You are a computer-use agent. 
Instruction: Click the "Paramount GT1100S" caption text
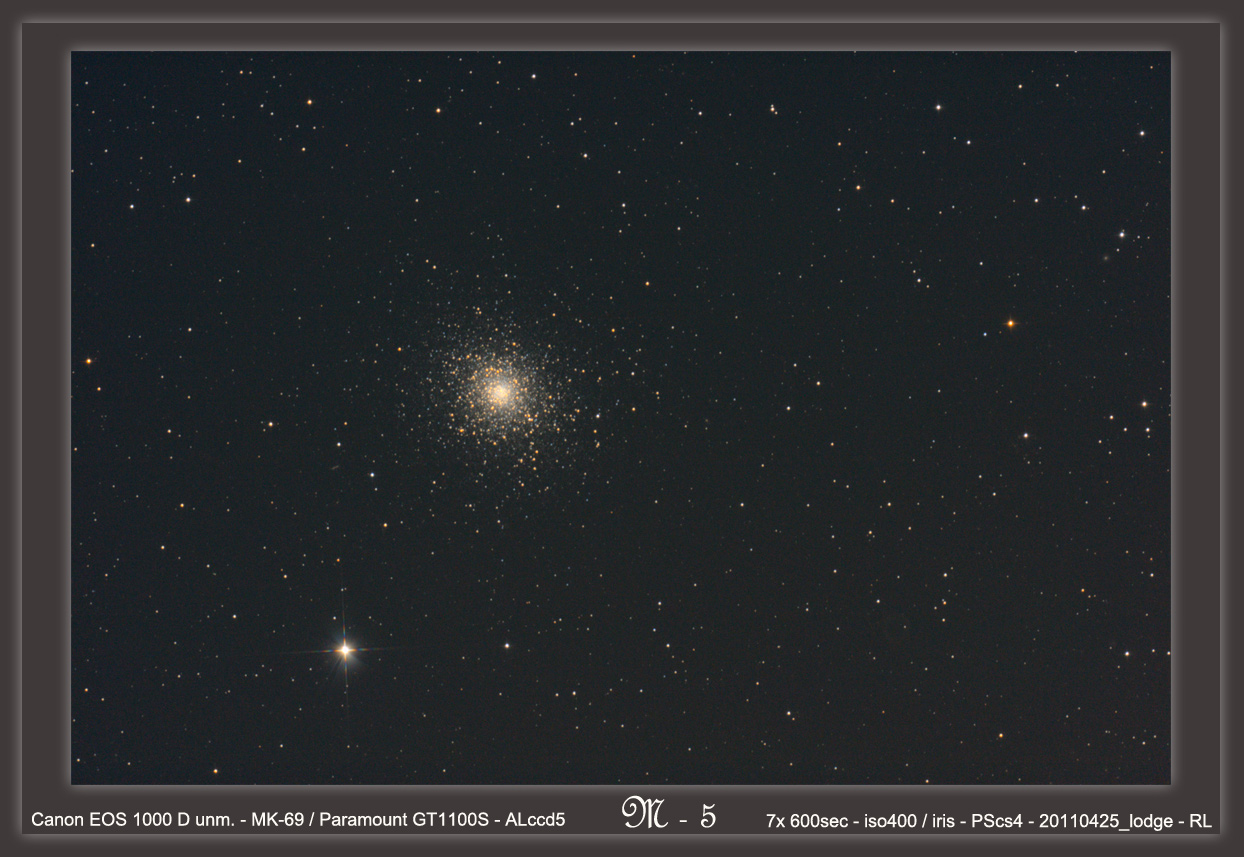coord(404,820)
